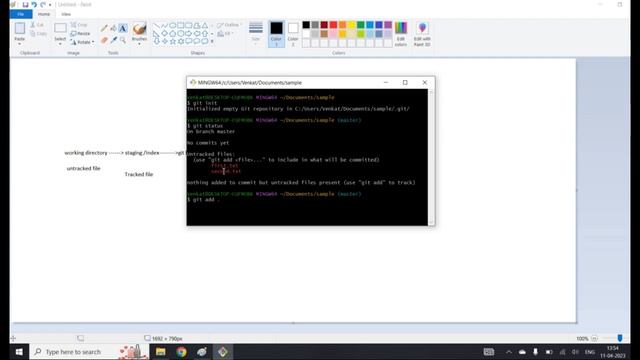Click the MINGW64 window title bar text
The height and width of the screenshot is (360, 640).
pos(249,82)
